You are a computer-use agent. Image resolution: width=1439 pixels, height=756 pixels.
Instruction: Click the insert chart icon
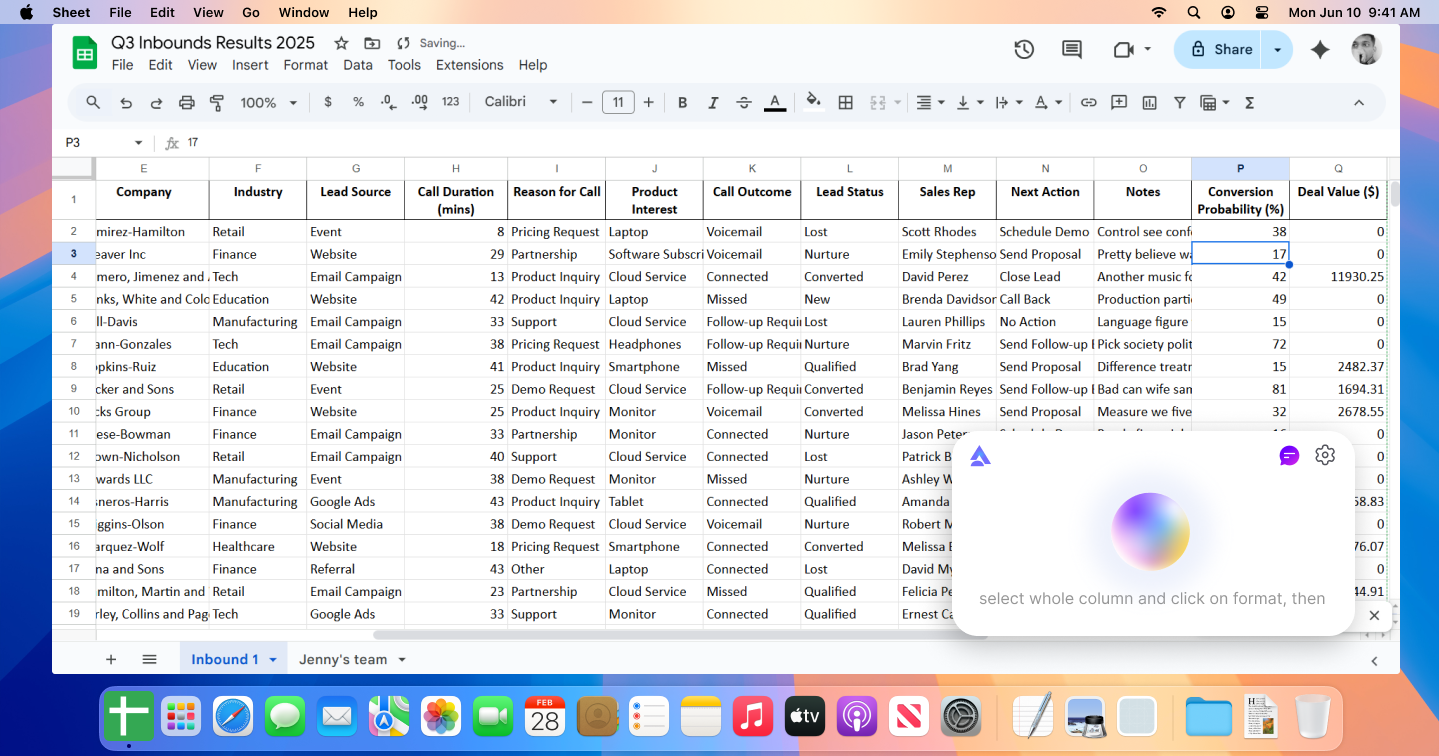(1149, 102)
